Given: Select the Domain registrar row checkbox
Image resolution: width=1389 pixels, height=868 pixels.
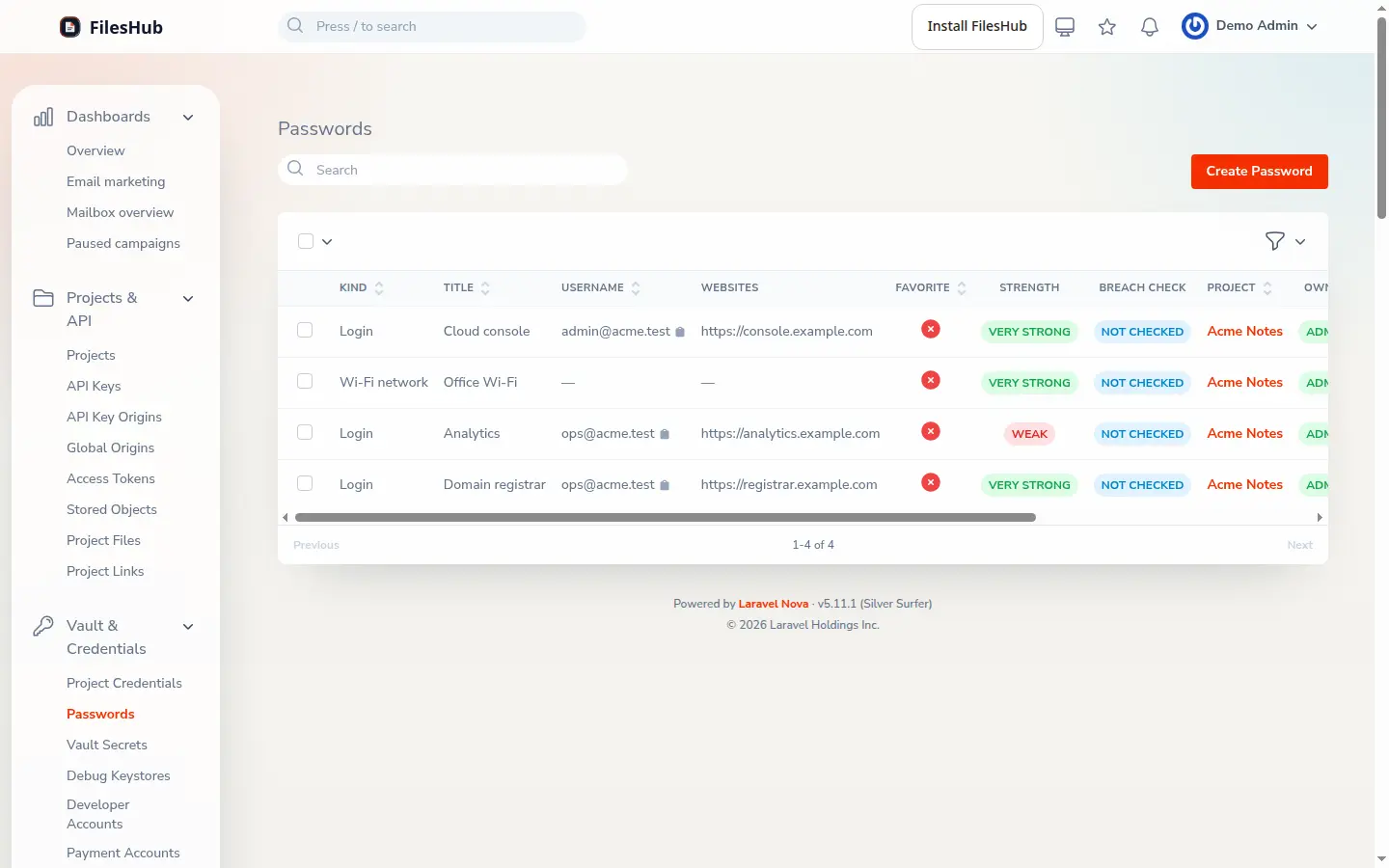Looking at the screenshot, I should coord(305,483).
